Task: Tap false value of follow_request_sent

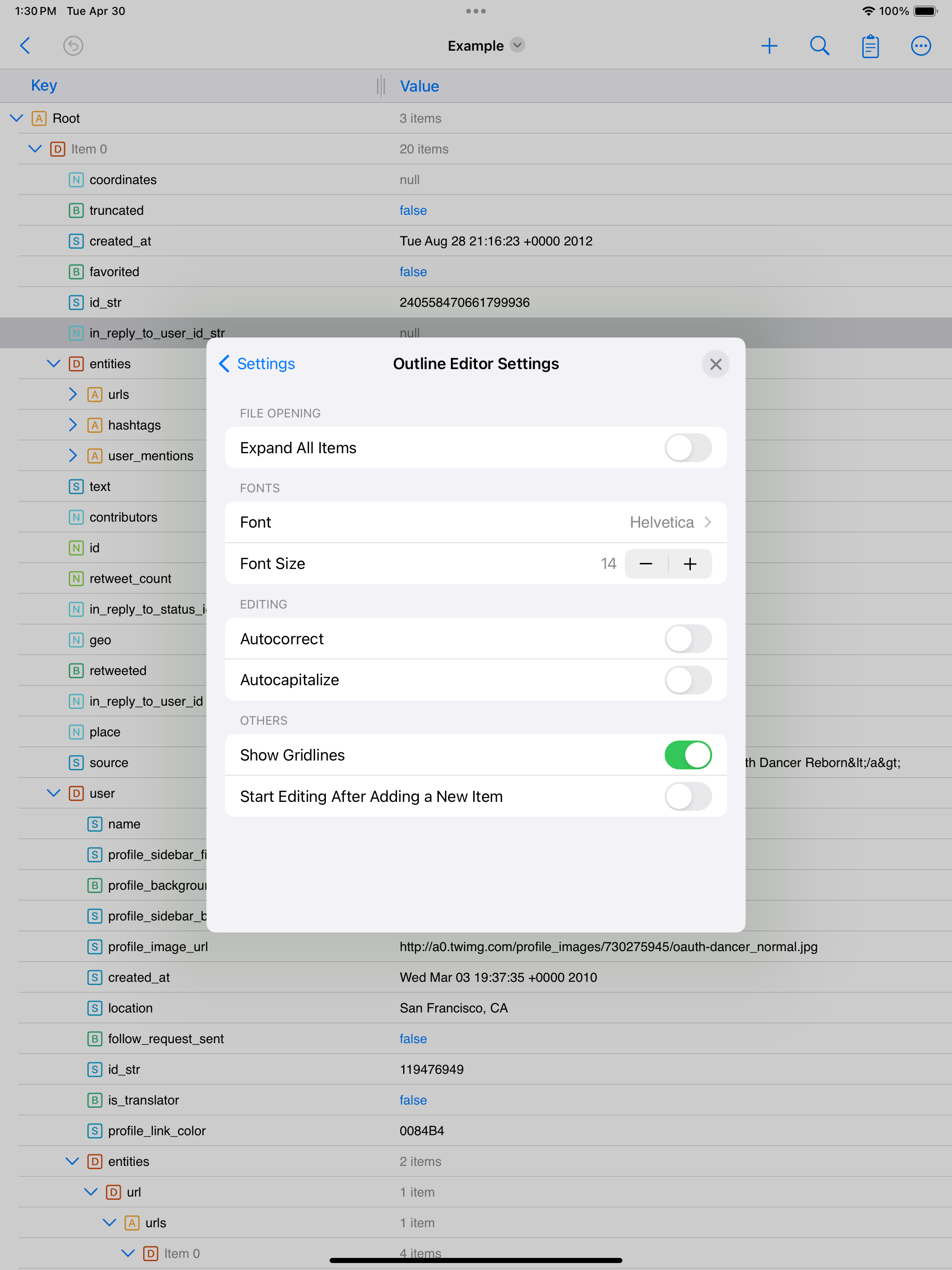Action: [413, 1039]
